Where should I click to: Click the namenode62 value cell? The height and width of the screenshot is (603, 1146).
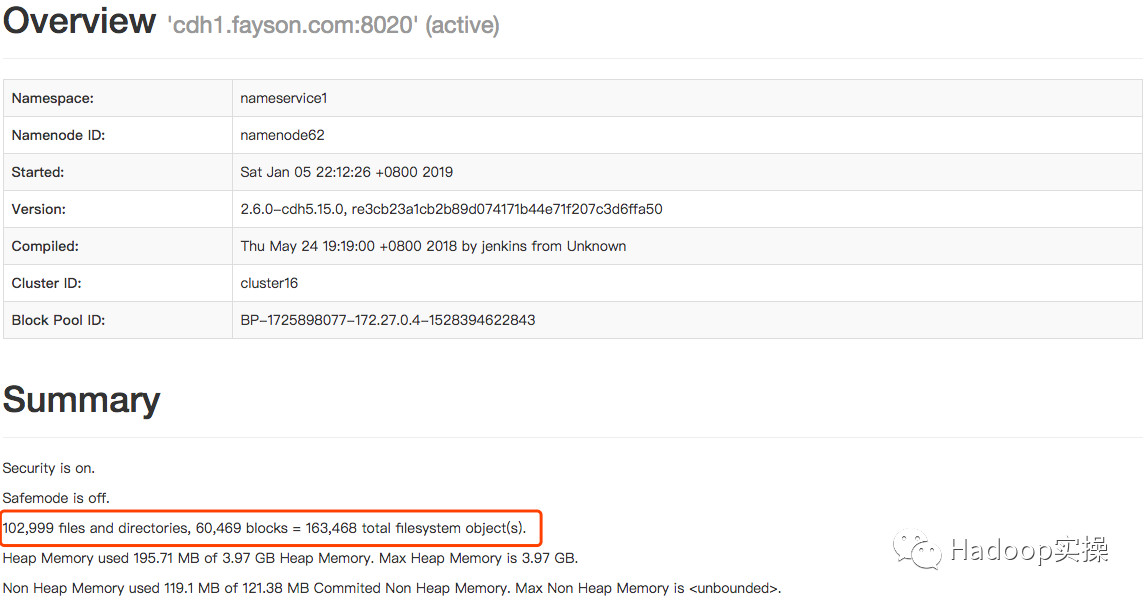tap(282, 135)
